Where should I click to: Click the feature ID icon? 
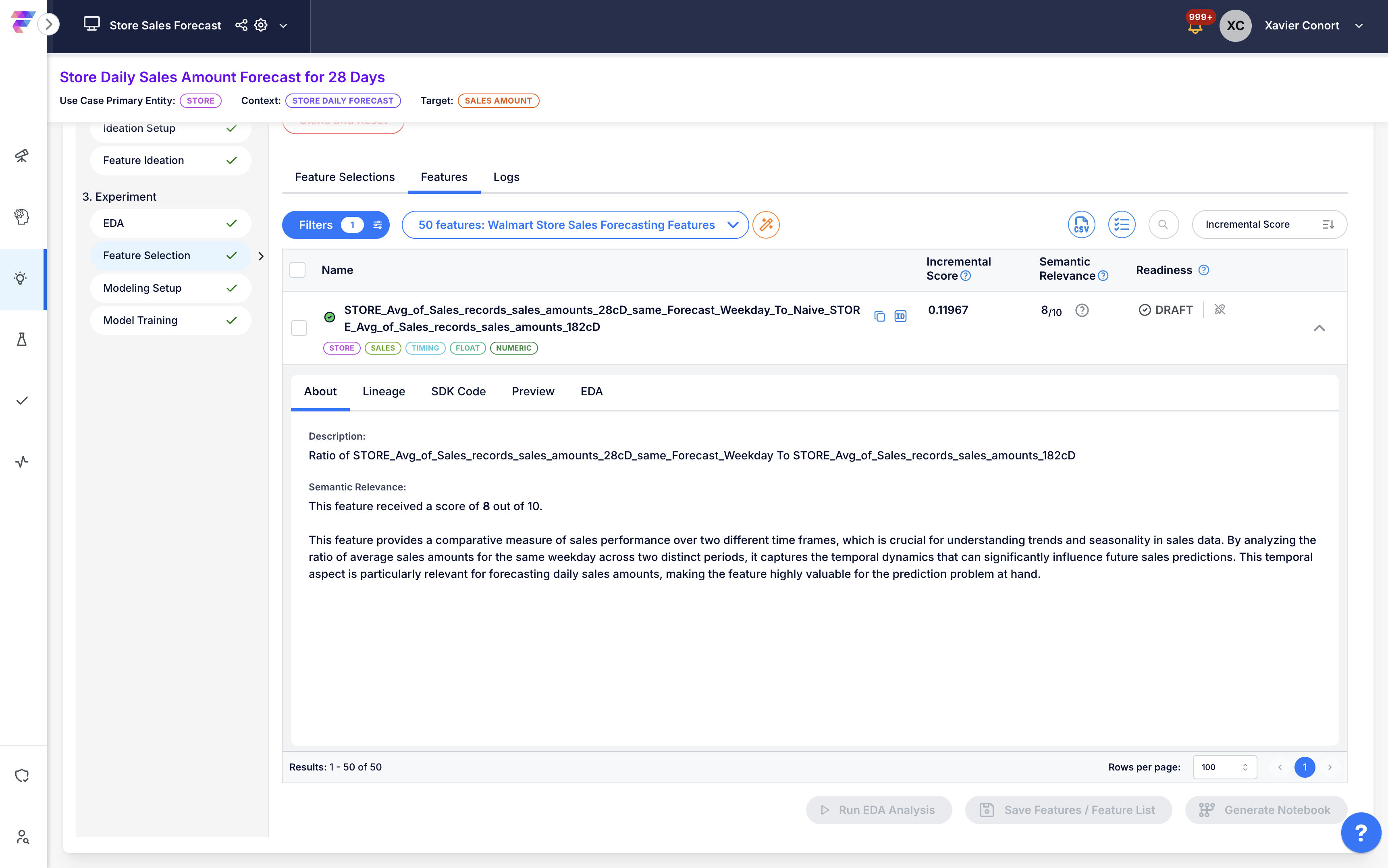[900, 316]
